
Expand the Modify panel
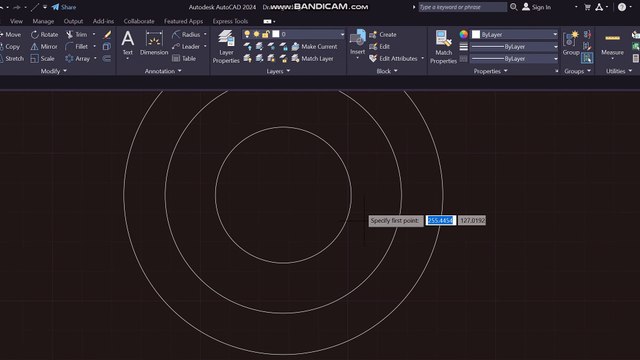click(53, 71)
